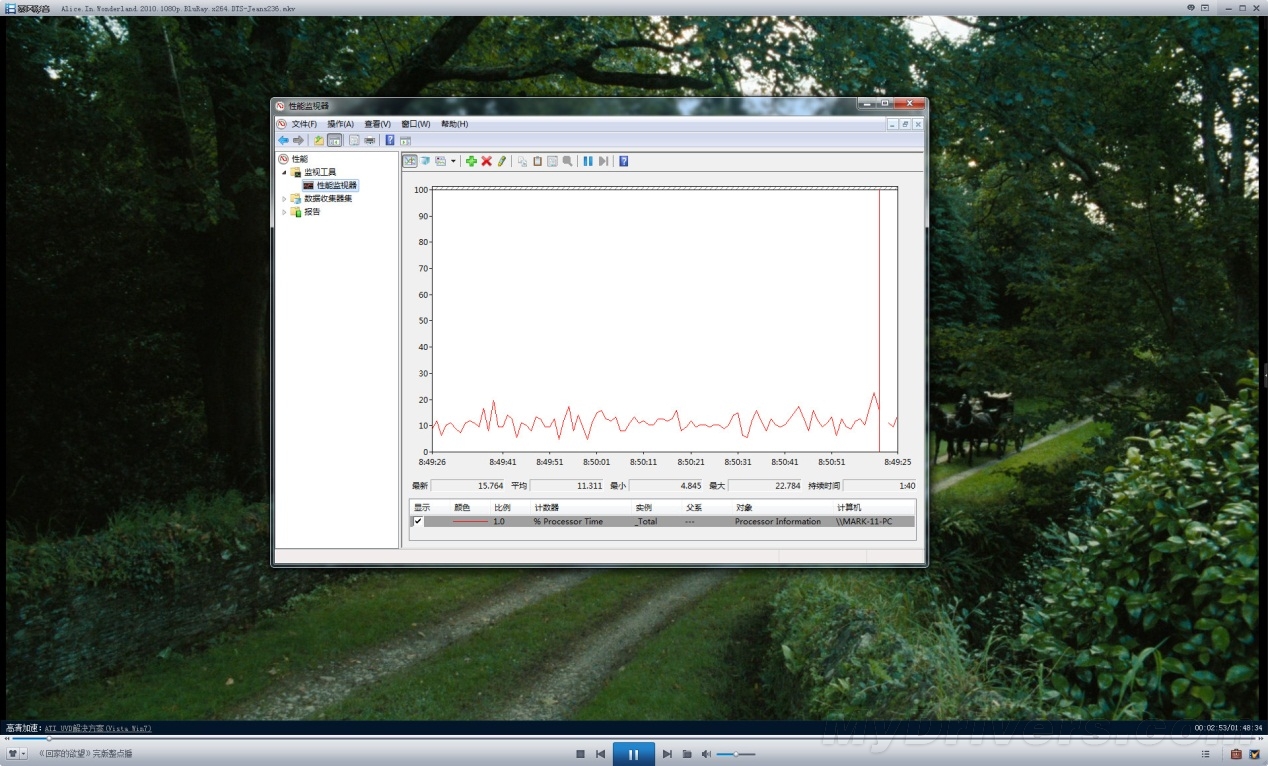This screenshot has height=766, width=1268.
Task: Click the blue help icon in graph toolbar
Action: (x=623, y=161)
